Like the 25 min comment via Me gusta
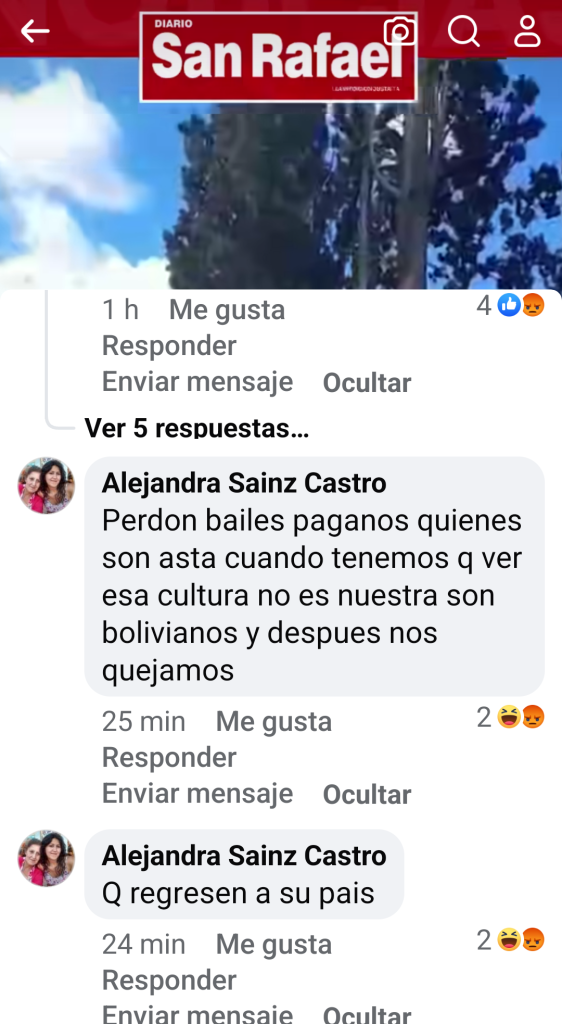The width and height of the screenshot is (562, 1024). (273, 722)
